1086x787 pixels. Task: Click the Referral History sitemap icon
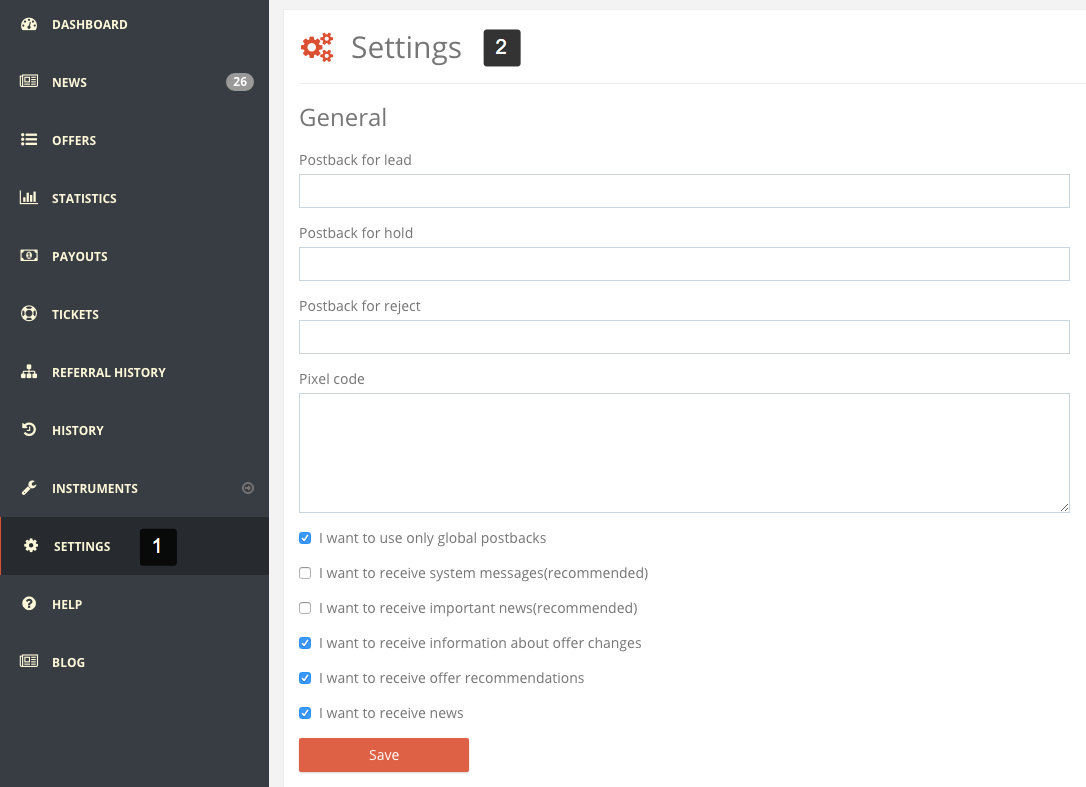[29, 372]
